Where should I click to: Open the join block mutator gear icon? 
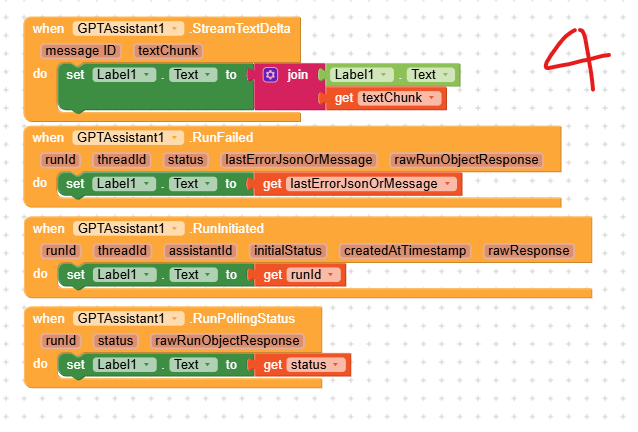pyautogui.click(x=270, y=75)
